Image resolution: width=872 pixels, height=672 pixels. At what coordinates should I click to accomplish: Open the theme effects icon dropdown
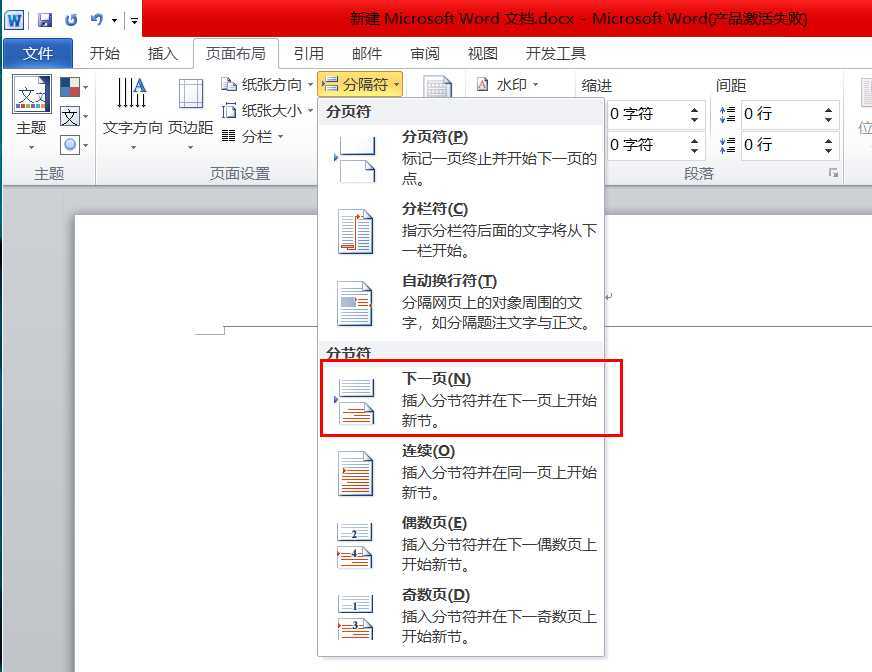coord(74,145)
